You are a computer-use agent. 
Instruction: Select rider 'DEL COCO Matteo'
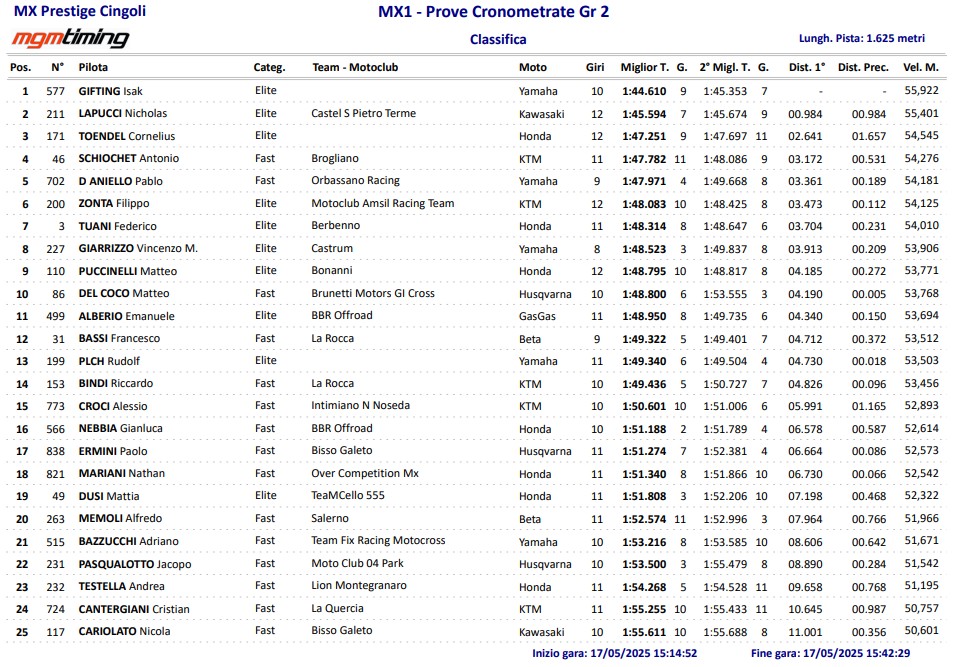124,293
